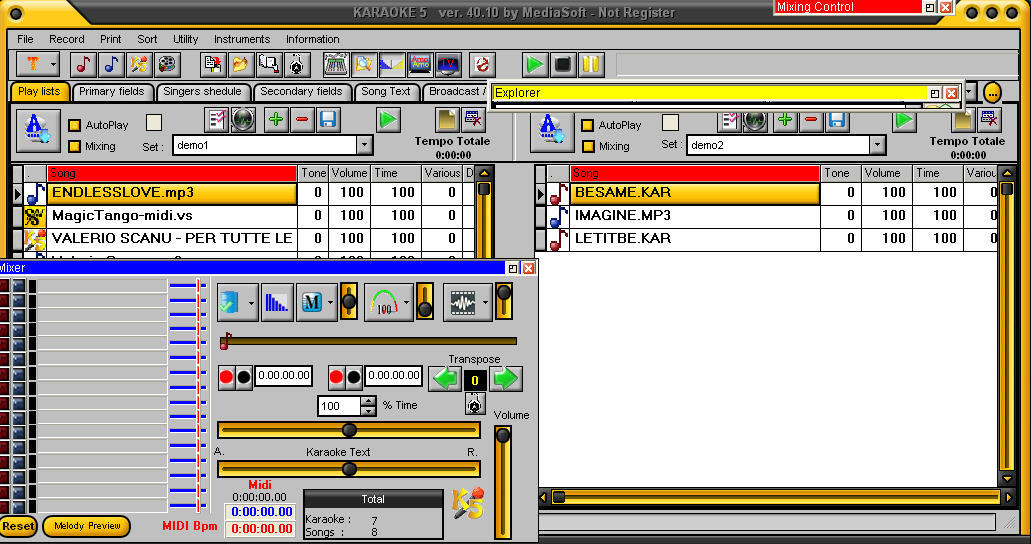
Task: Open the Instruments menu
Action: [x=242, y=39]
